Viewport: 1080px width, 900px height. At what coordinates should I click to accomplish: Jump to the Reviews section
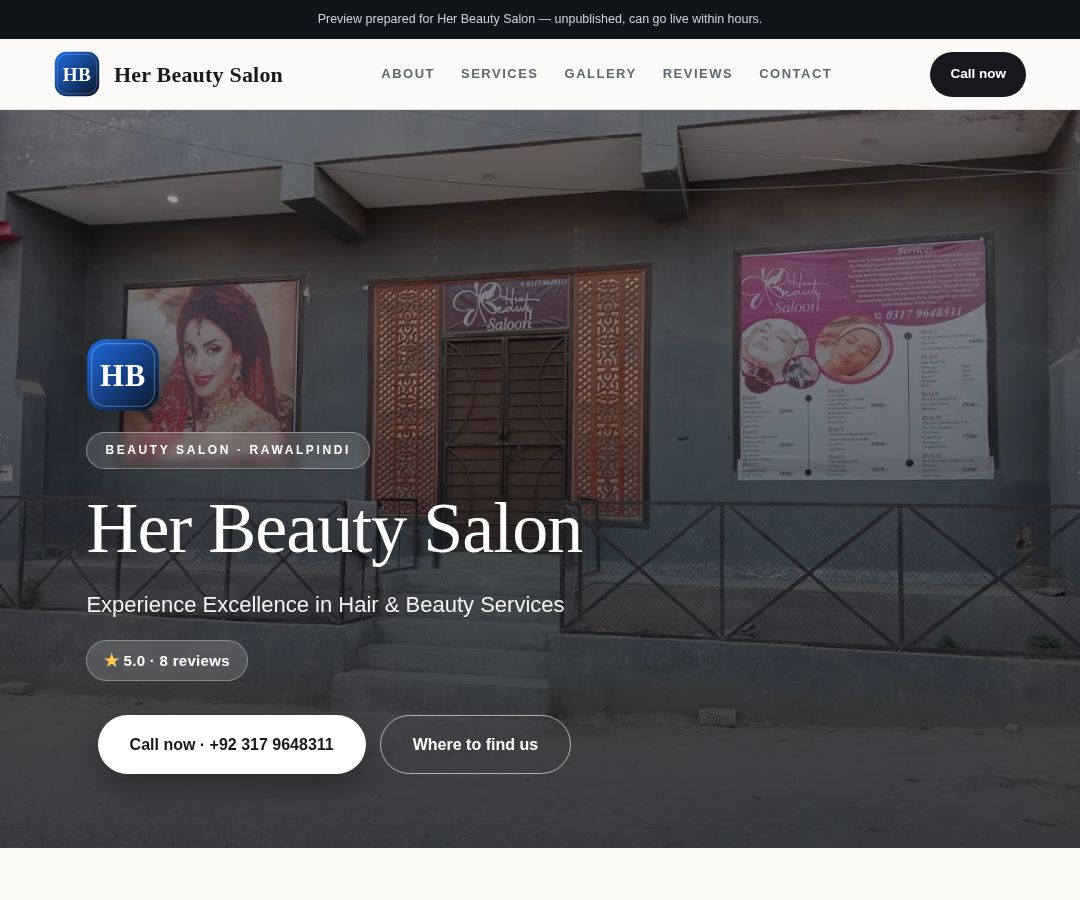698,74
